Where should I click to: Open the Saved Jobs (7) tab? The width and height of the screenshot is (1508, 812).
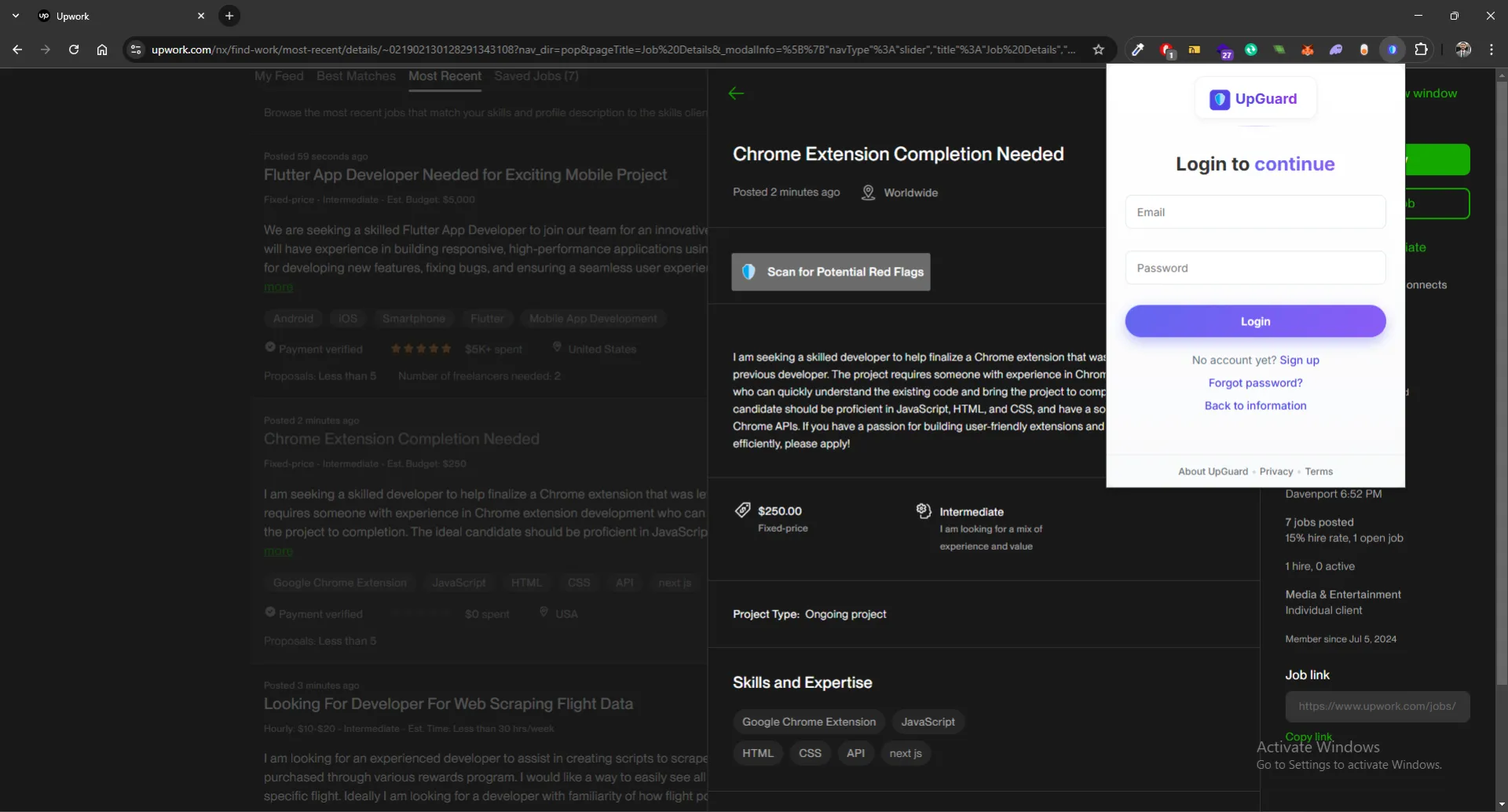(536, 76)
